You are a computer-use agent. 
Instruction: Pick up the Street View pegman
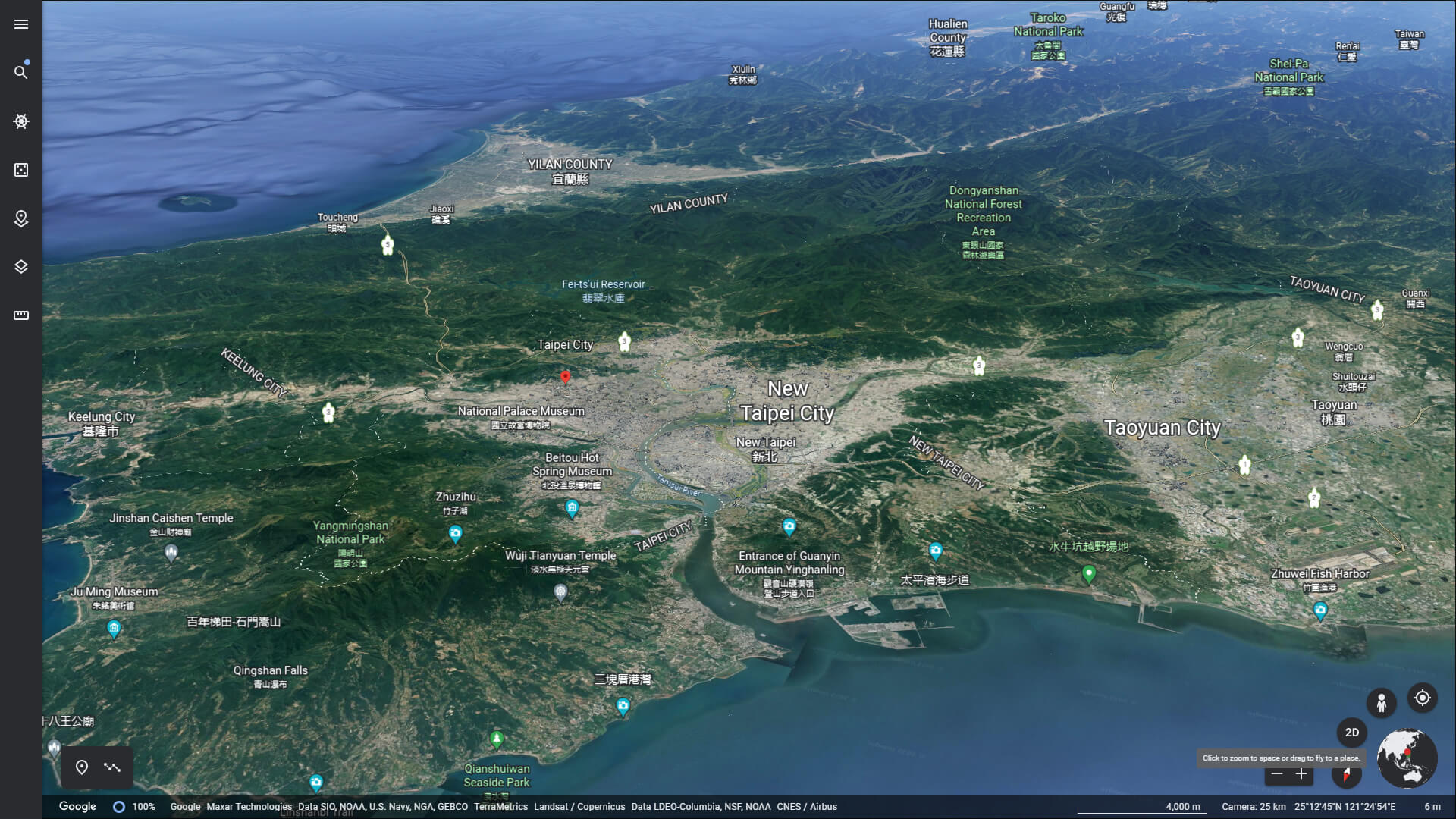point(1382,703)
